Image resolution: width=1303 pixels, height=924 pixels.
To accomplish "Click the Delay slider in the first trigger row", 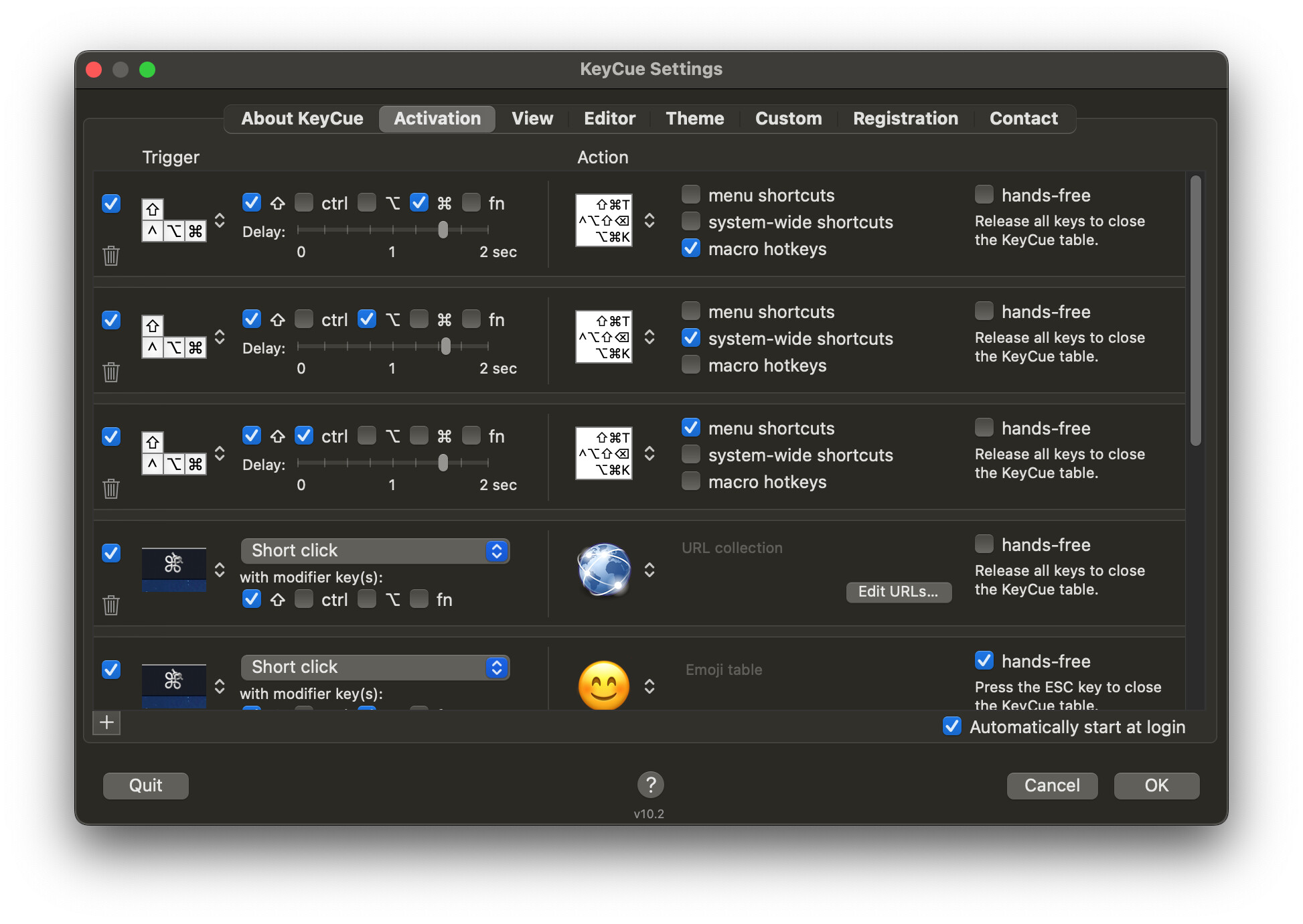I will [x=393, y=230].
